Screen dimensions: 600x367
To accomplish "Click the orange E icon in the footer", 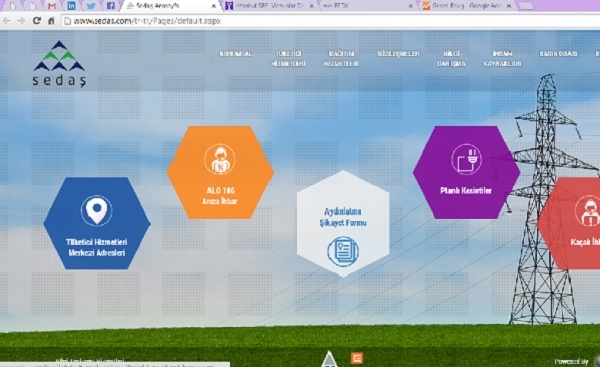I will (357, 358).
